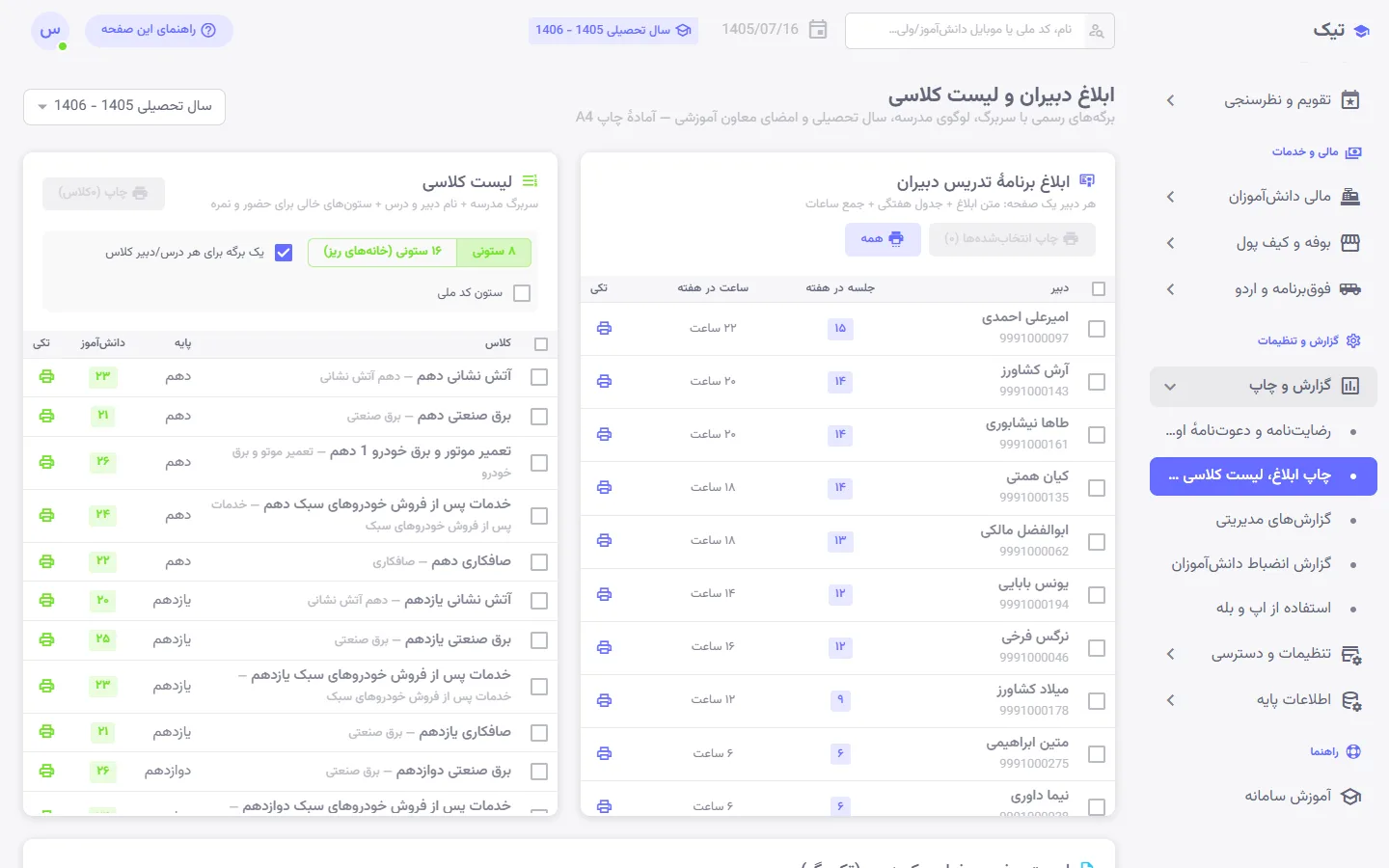Print the notice for میلاد کشاورز
Image resolution: width=1389 pixels, height=868 pixels.
click(x=604, y=700)
